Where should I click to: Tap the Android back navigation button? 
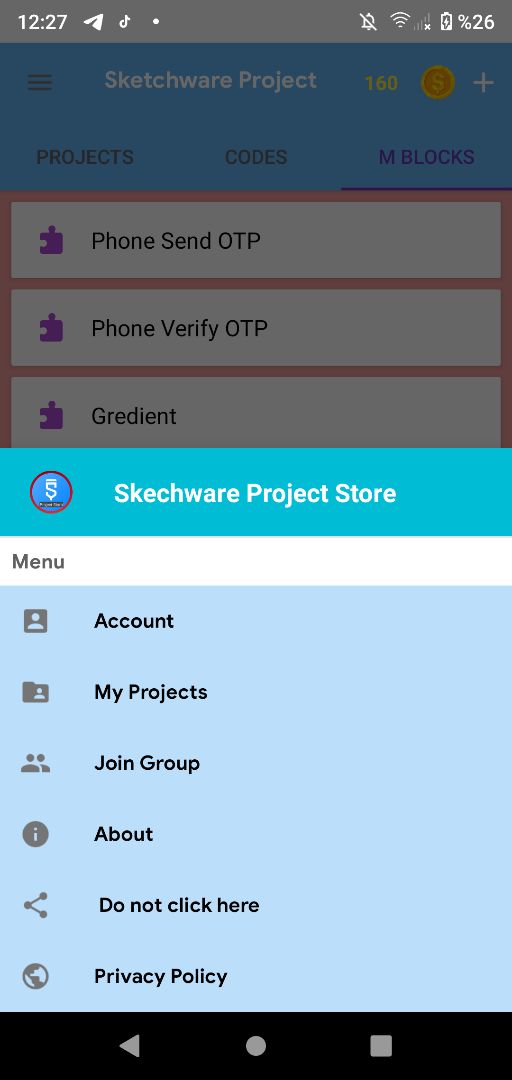pyautogui.click(x=130, y=1045)
